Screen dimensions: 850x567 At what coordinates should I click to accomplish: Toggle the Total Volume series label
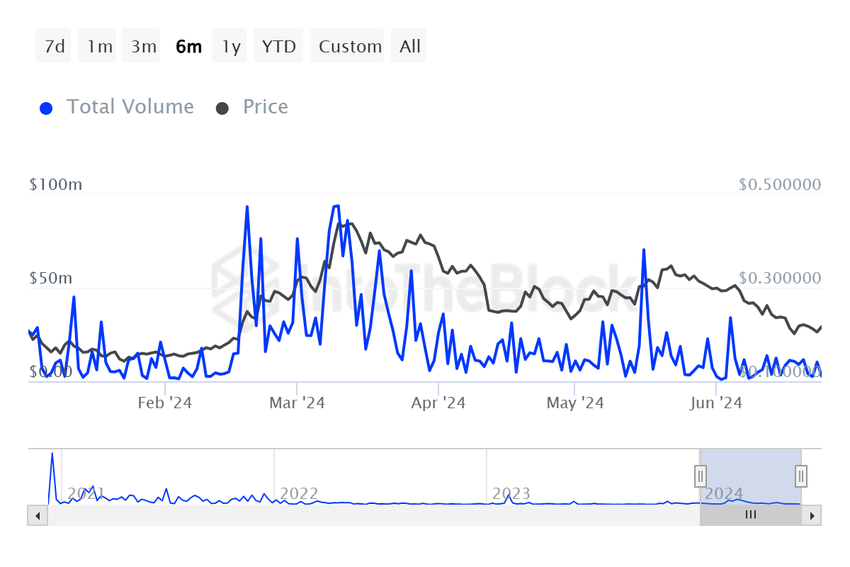(x=130, y=107)
